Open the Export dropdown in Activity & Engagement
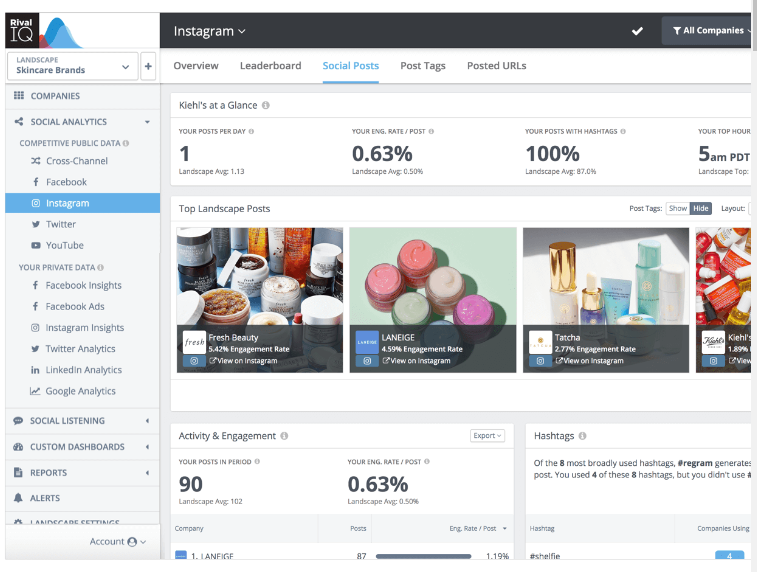The width and height of the screenshot is (757, 572). pos(487,435)
